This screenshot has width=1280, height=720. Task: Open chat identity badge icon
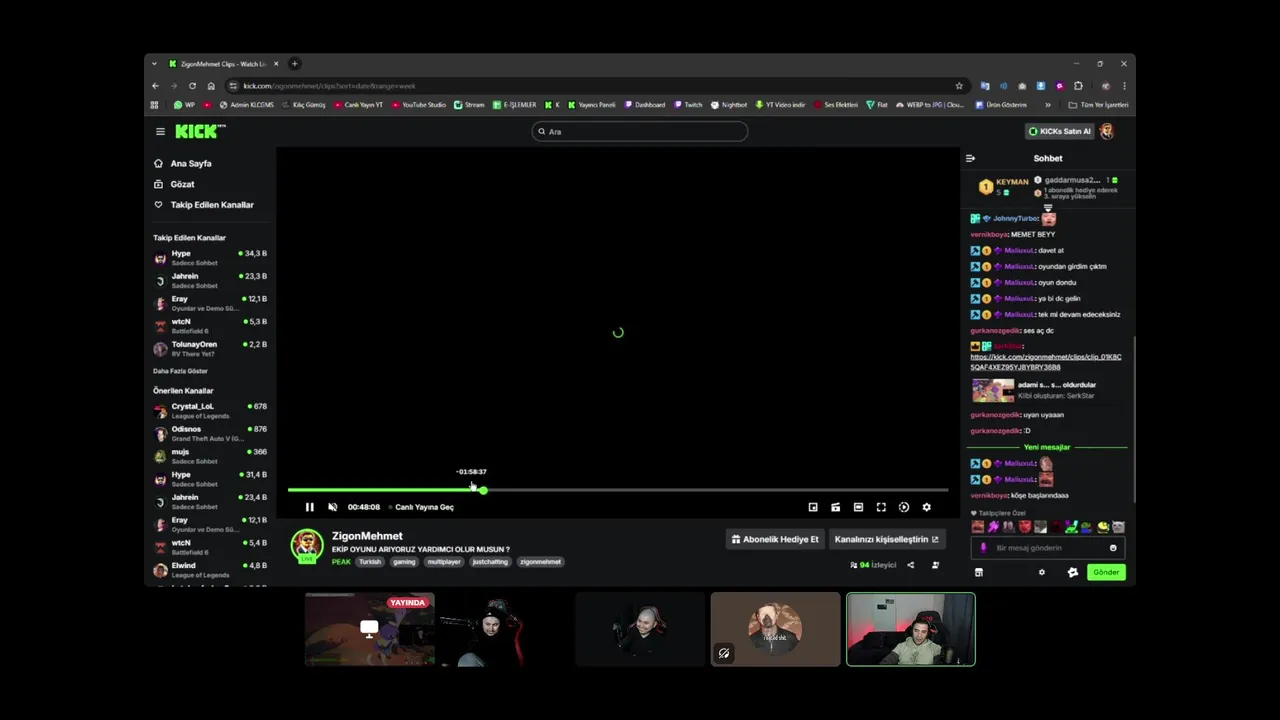tap(1073, 572)
